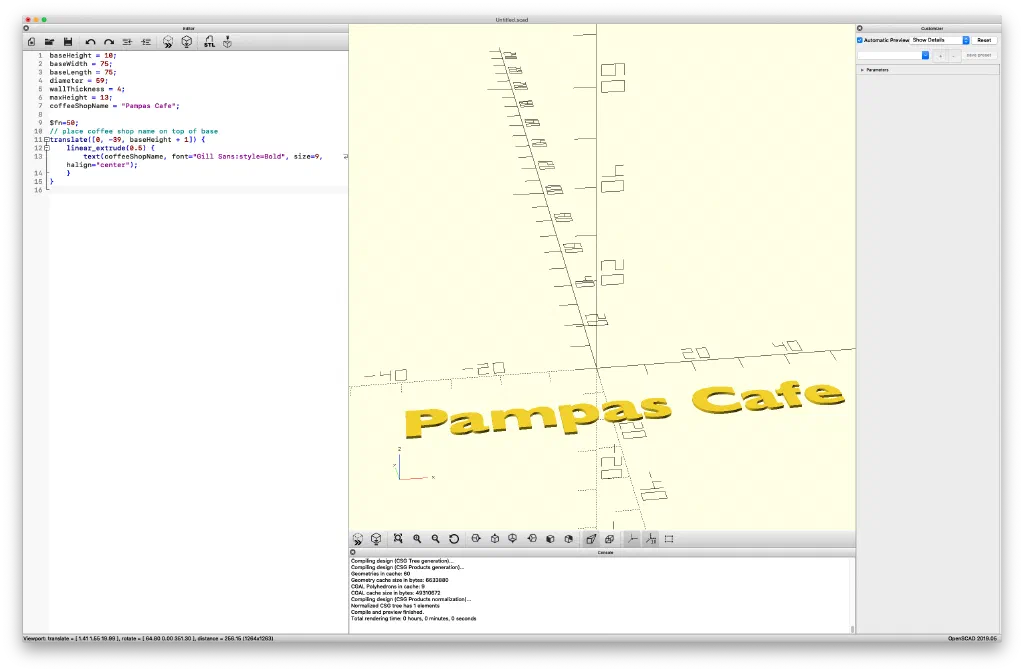Open the Show Details dropdown
This screenshot has height=672, width=1024.
[940, 40]
